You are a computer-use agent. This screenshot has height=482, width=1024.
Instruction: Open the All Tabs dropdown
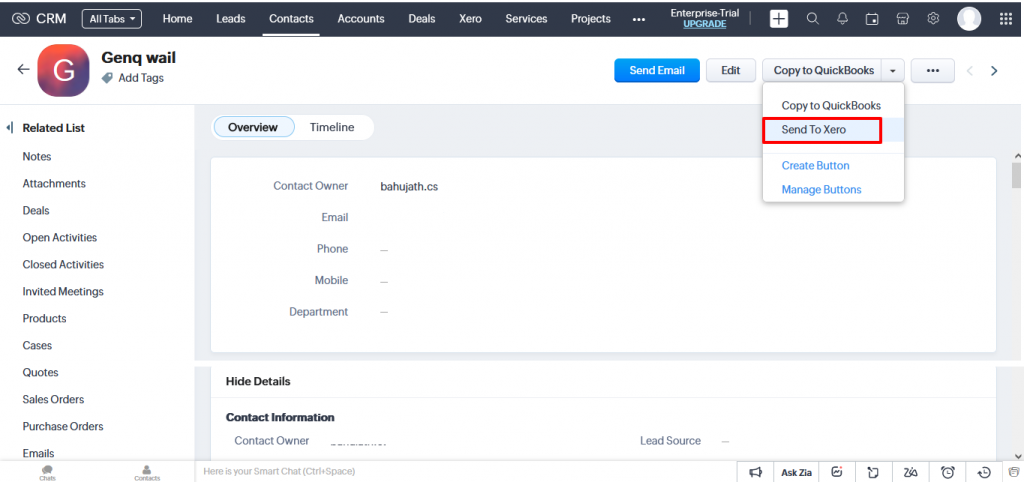coord(112,19)
